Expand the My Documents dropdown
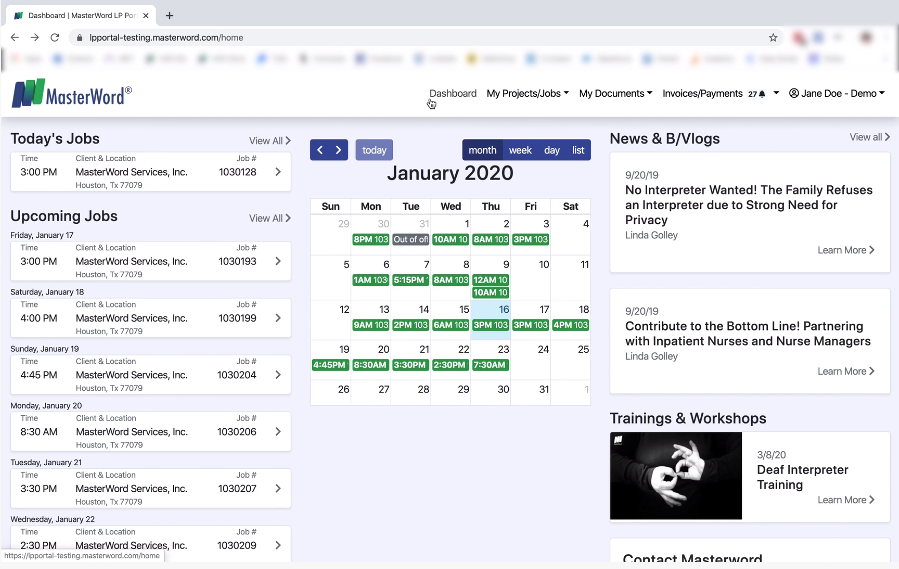 click(615, 94)
